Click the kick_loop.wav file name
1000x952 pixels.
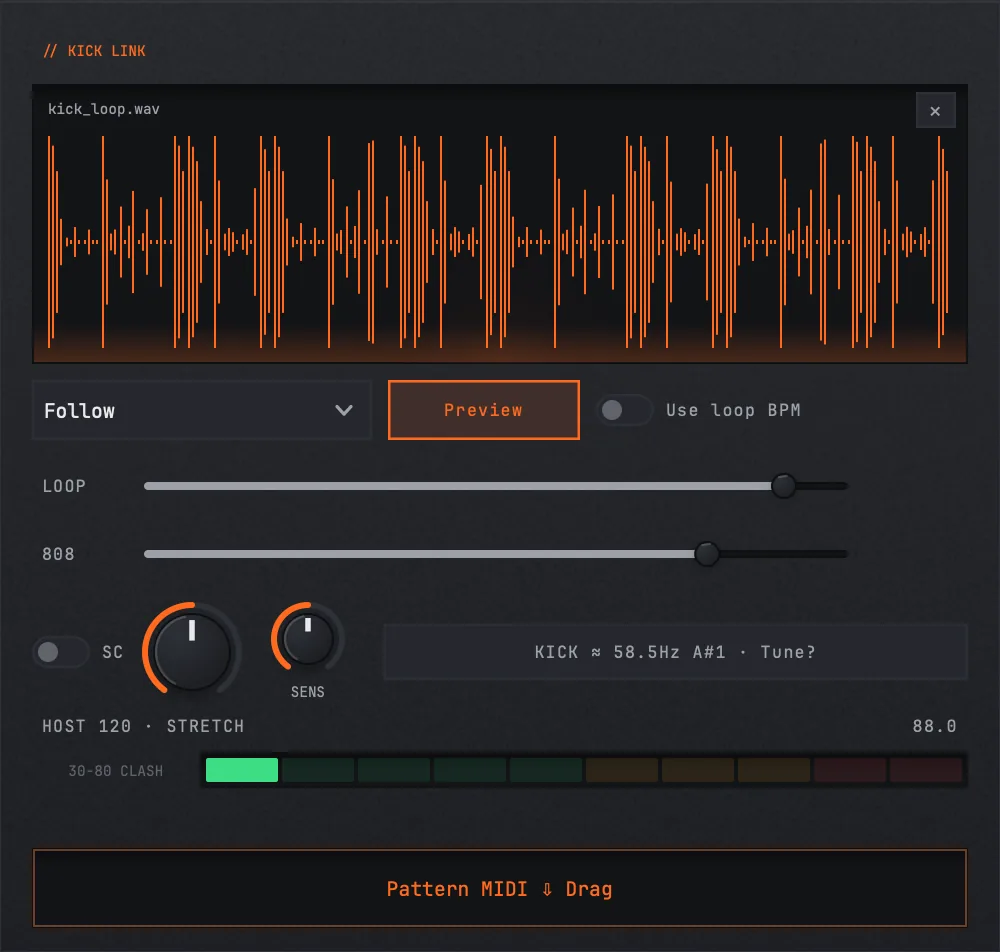point(104,109)
